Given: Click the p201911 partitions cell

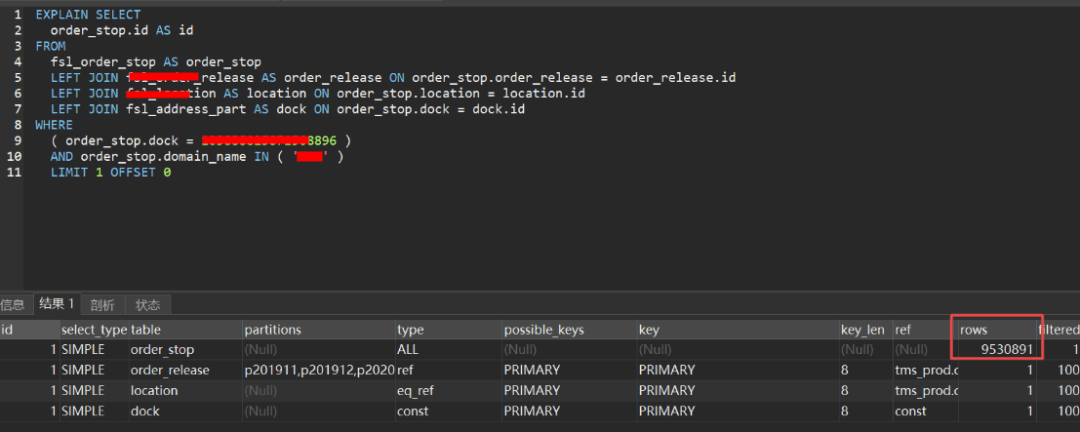Looking at the screenshot, I should pos(319,370).
